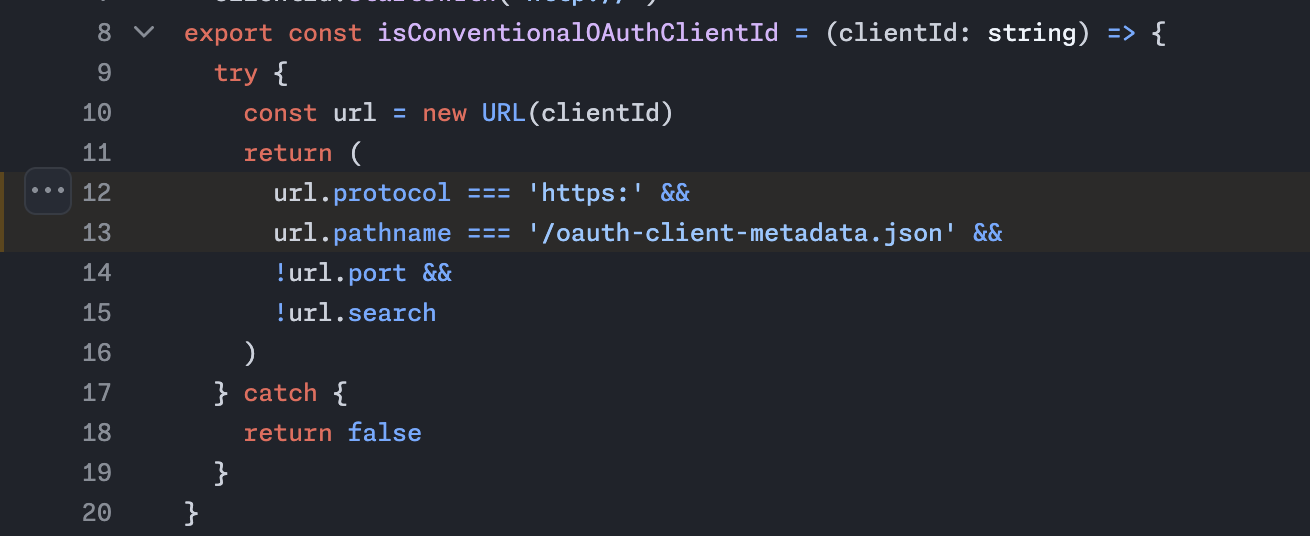
Task: Select line number 17
Action: click(x=97, y=392)
